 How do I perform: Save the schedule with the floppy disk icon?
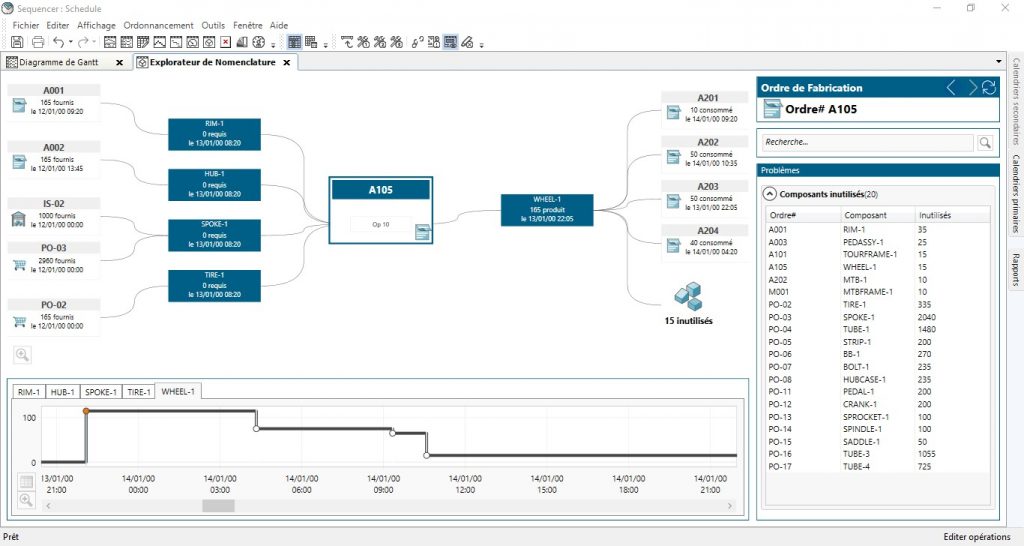coord(18,42)
